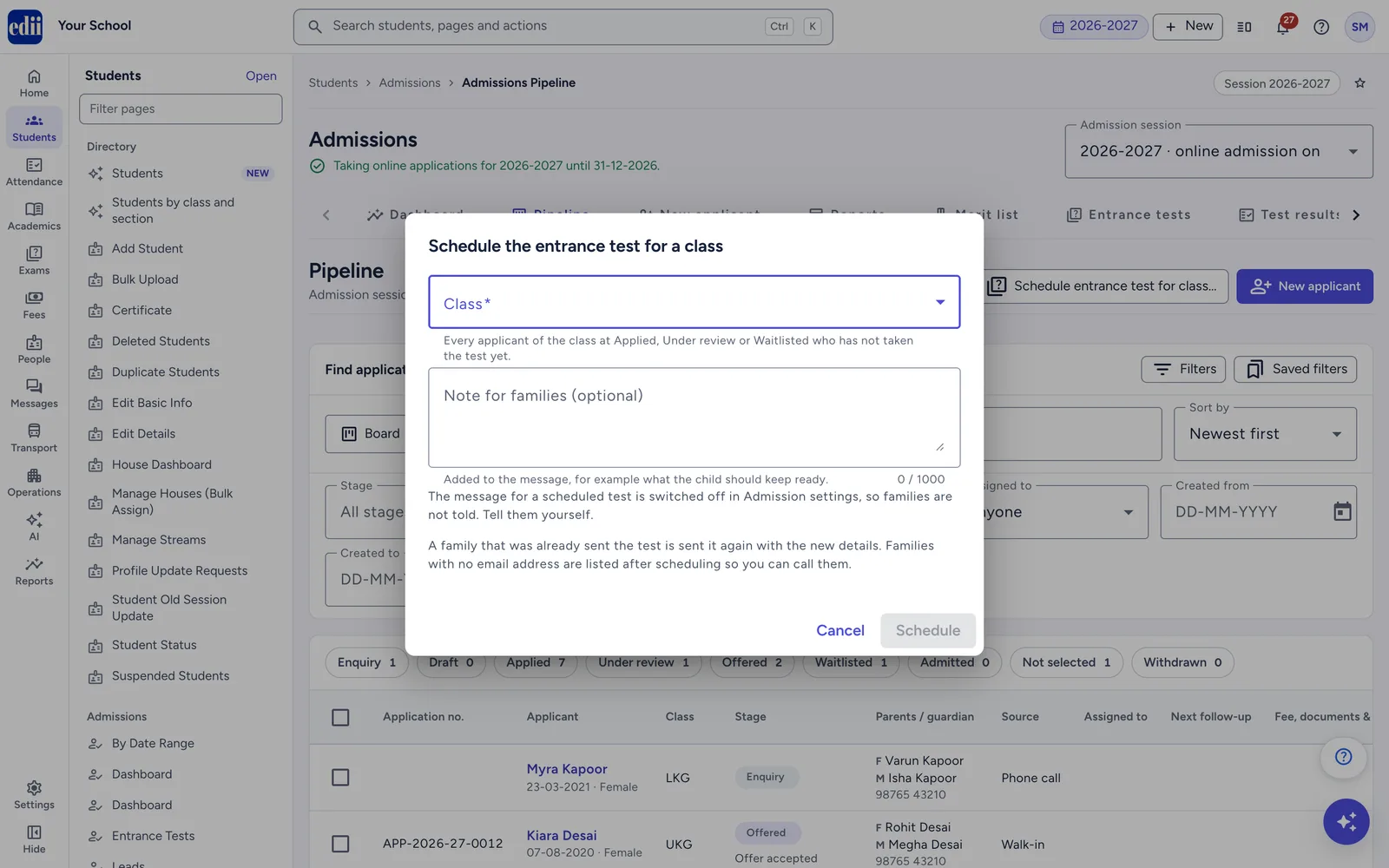Select the Waitlisted 1 stage chip
1389x868 pixels.
tap(851, 662)
